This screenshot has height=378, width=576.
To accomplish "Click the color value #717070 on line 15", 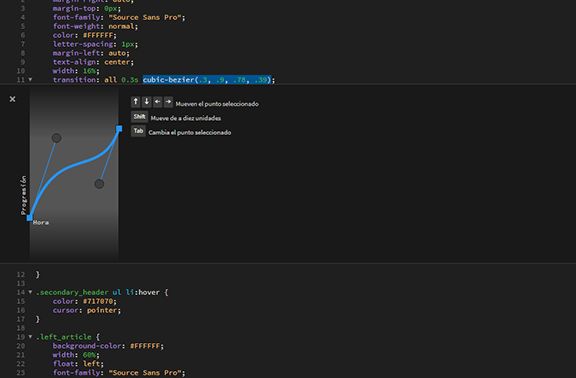I will pos(97,301).
